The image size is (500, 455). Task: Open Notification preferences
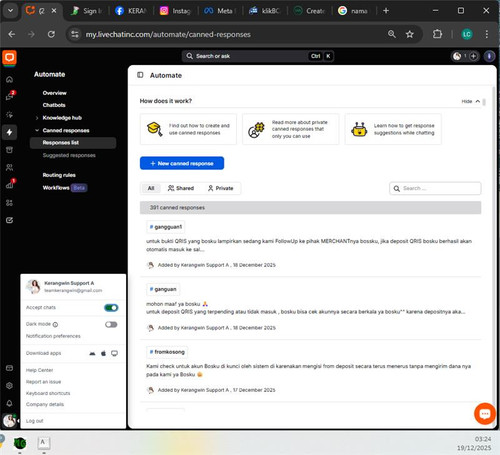(53, 336)
